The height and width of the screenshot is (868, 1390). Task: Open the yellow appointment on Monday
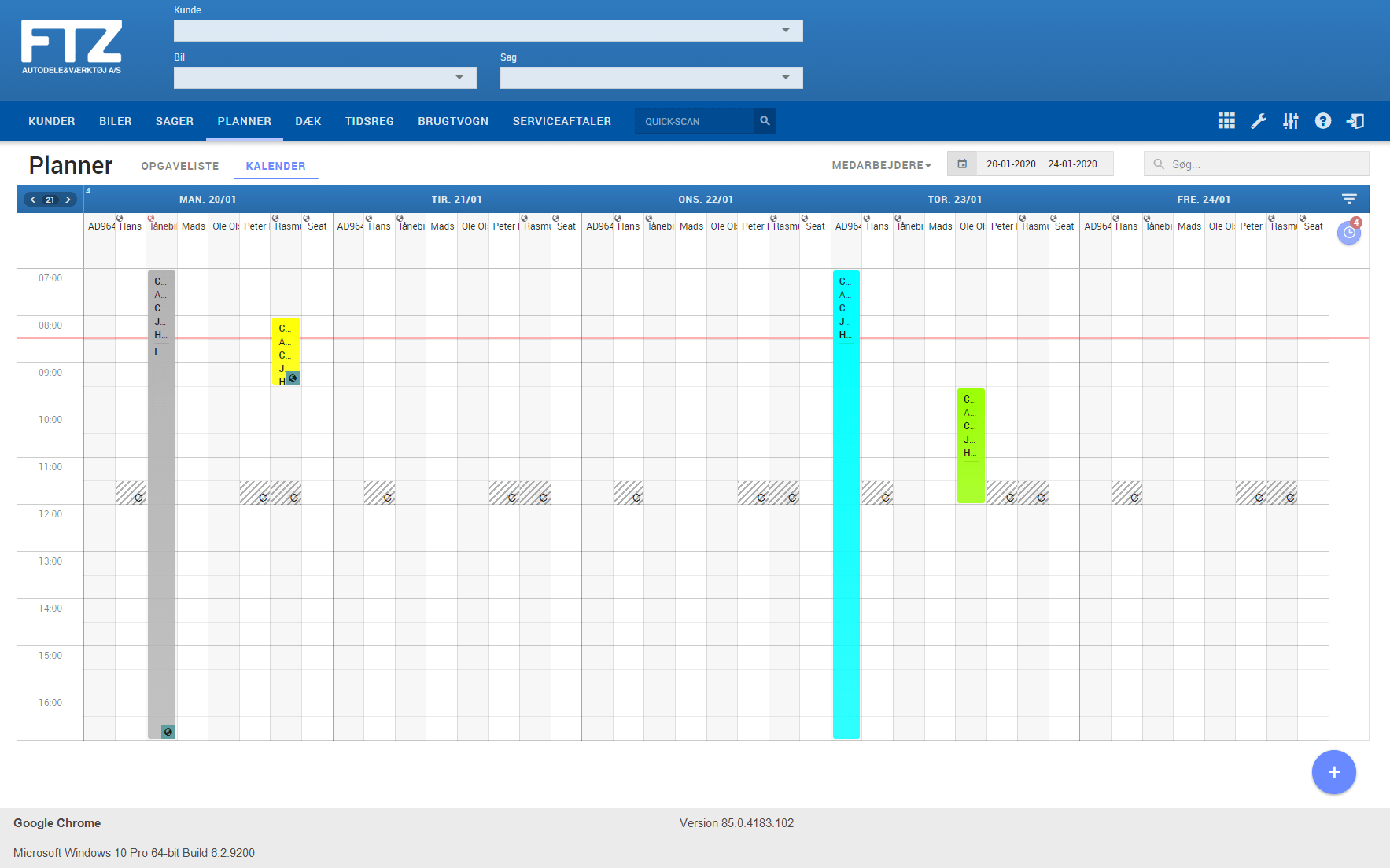point(285,346)
